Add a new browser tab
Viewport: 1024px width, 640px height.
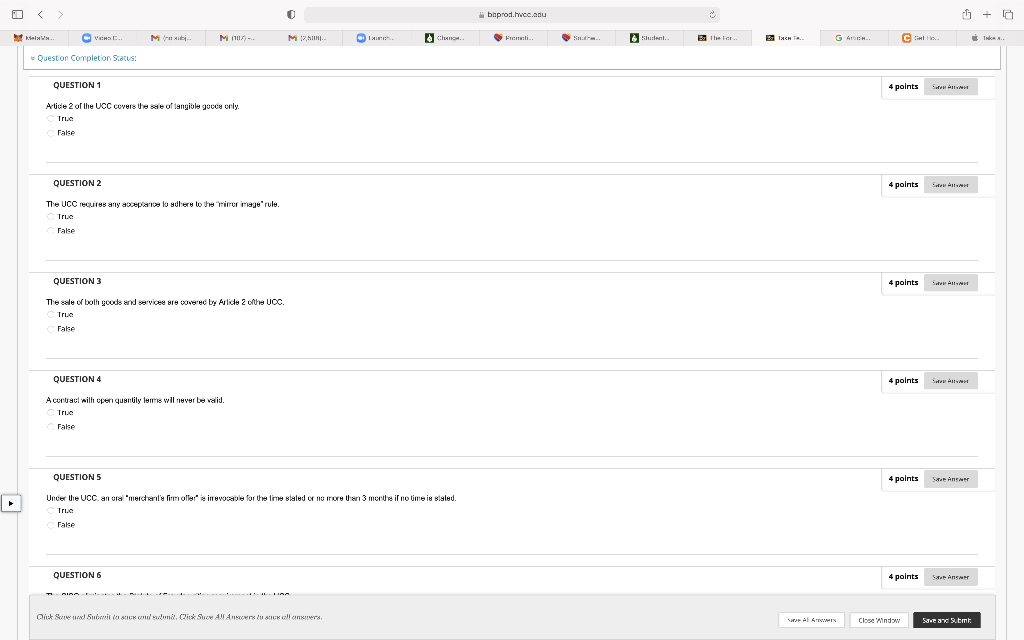point(987,14)
